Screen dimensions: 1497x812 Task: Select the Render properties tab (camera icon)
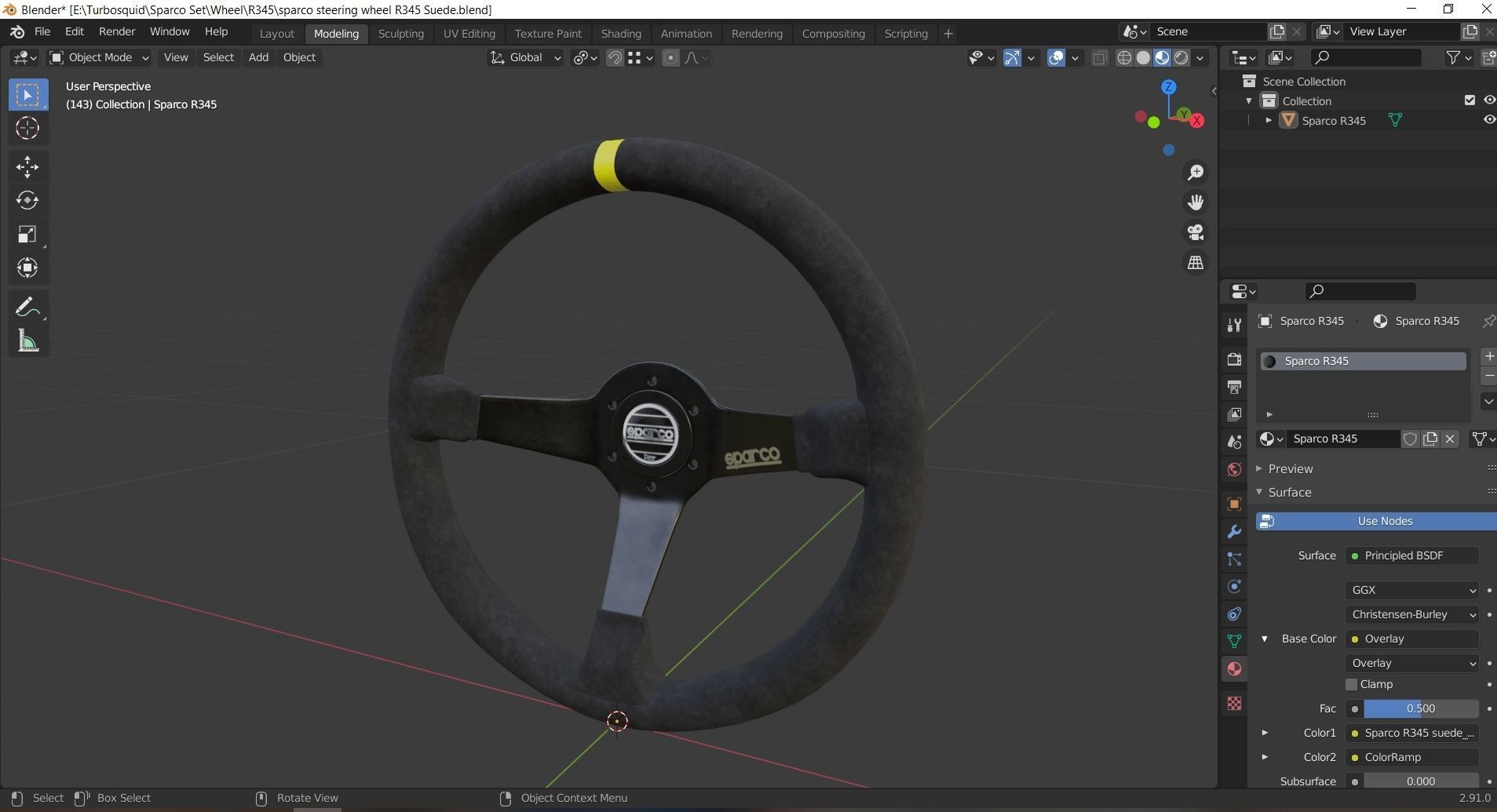(x=1234, y=359)
